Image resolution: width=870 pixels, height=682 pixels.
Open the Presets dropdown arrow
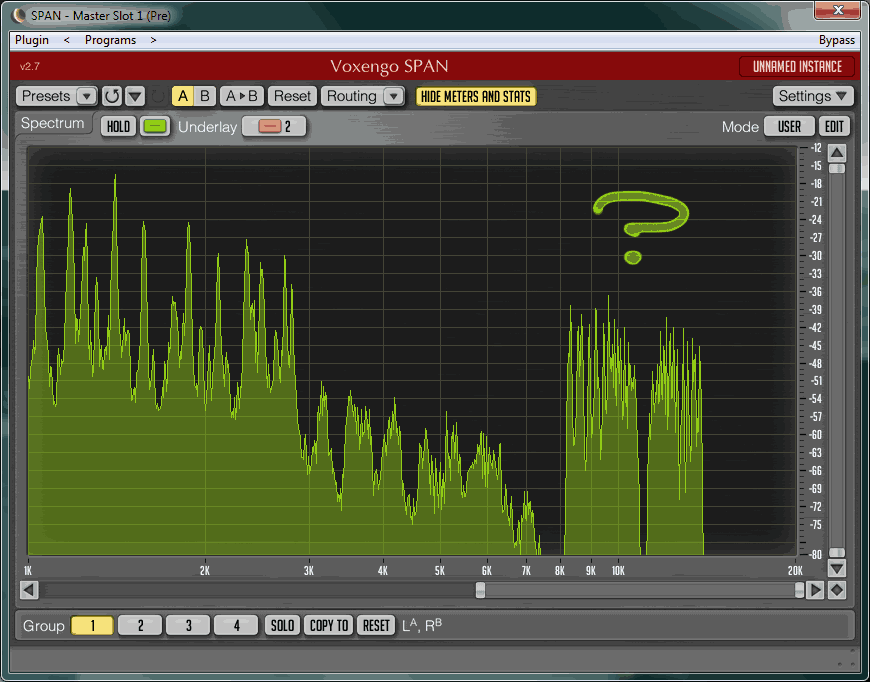click(x=86, y=97)
